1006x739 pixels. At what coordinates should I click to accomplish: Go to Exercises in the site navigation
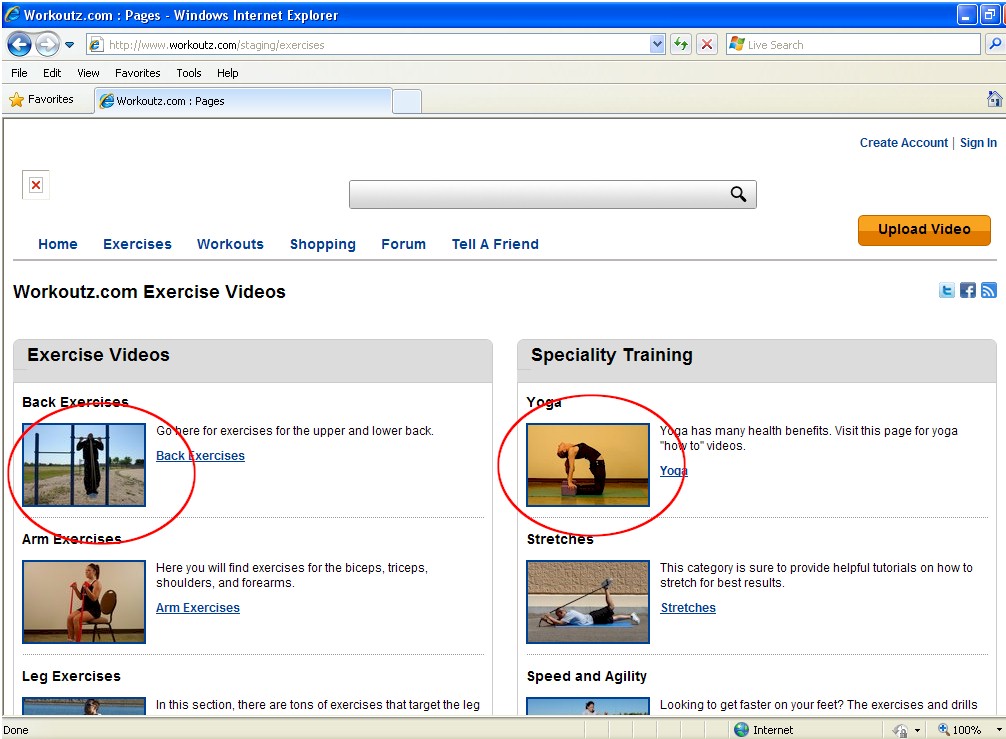coord(137,244)
